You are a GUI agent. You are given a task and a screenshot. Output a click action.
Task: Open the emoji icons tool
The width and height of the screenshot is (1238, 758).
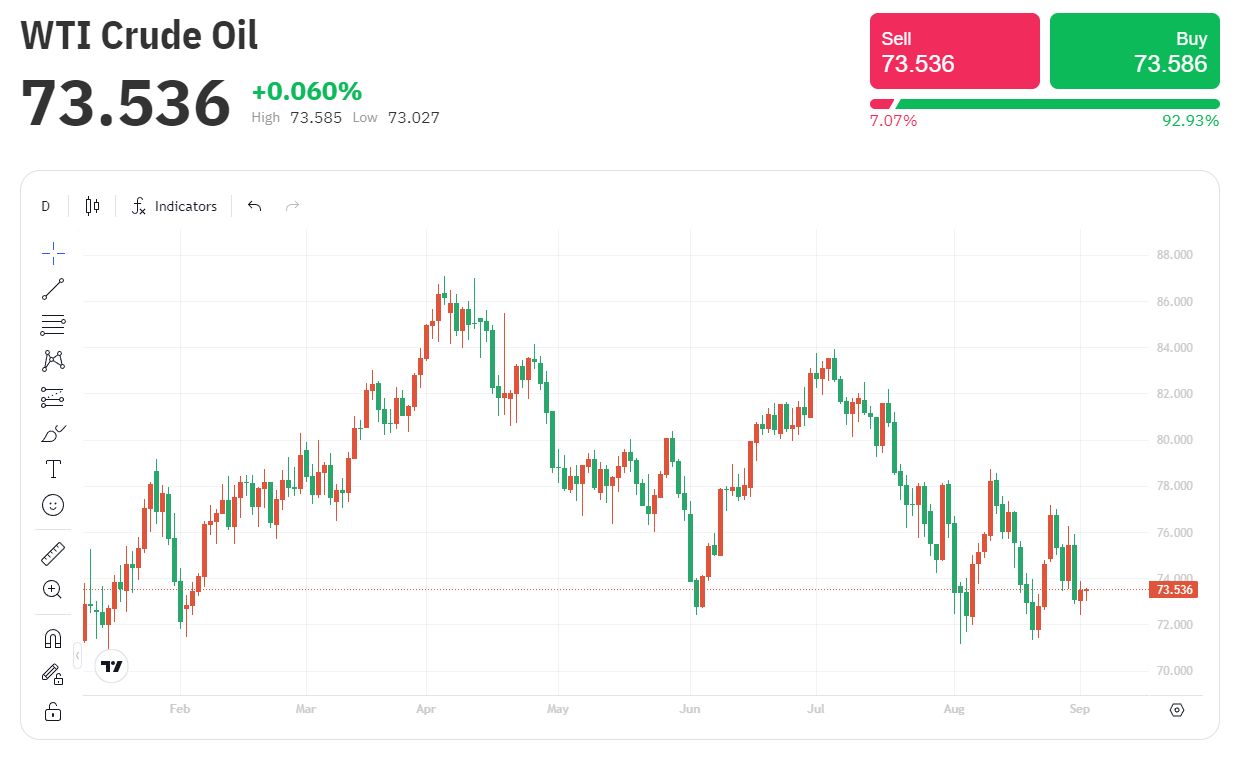coord(53,505)
